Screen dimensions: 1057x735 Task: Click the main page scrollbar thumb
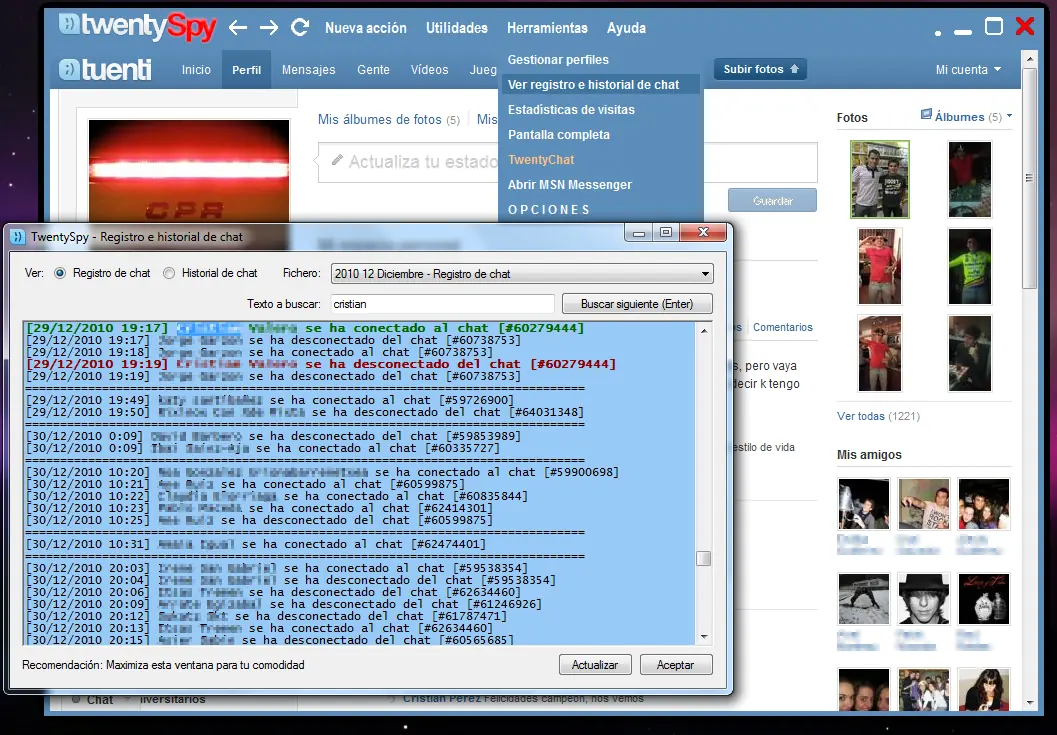coord(1029,178)
